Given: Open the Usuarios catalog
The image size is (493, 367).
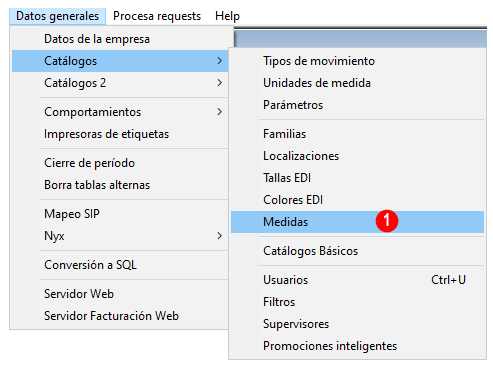Looking at the screenshot, I should 357,280.
